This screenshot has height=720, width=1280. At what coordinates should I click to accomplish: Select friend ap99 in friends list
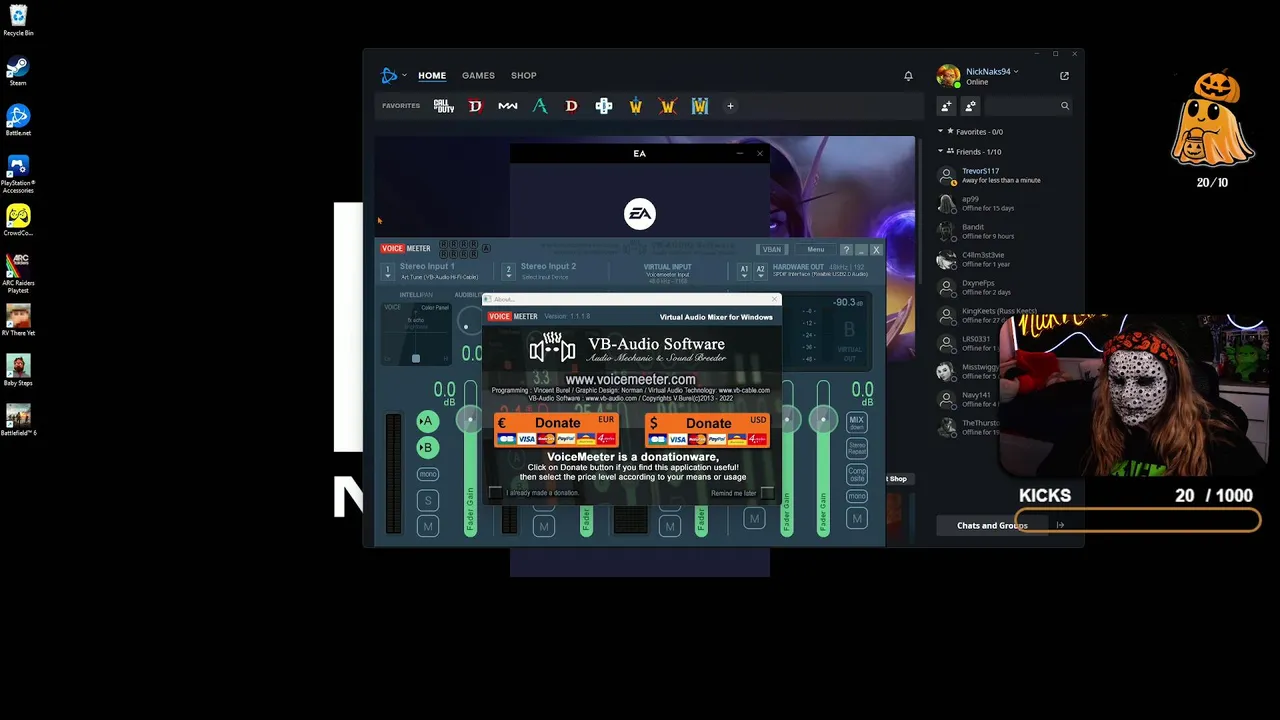(1005, 204)
